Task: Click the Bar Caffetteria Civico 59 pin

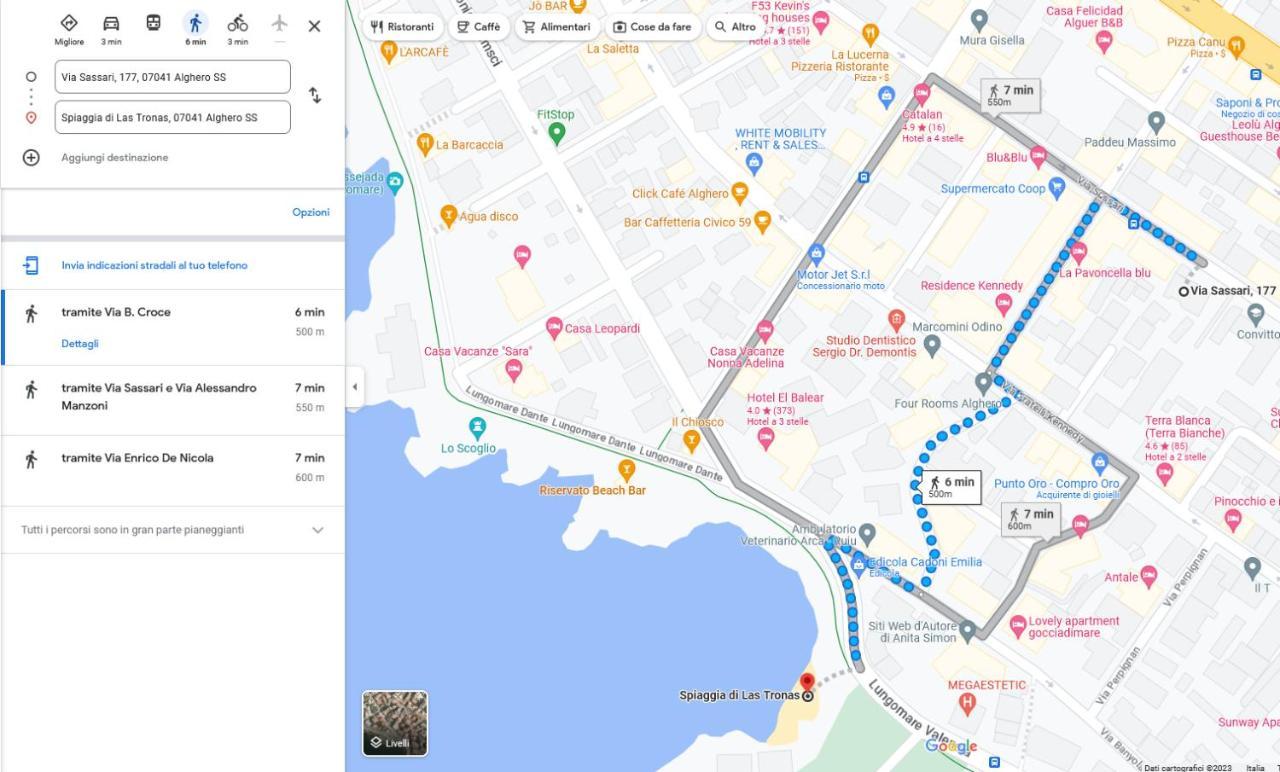Action: click(x=762, y=221)
